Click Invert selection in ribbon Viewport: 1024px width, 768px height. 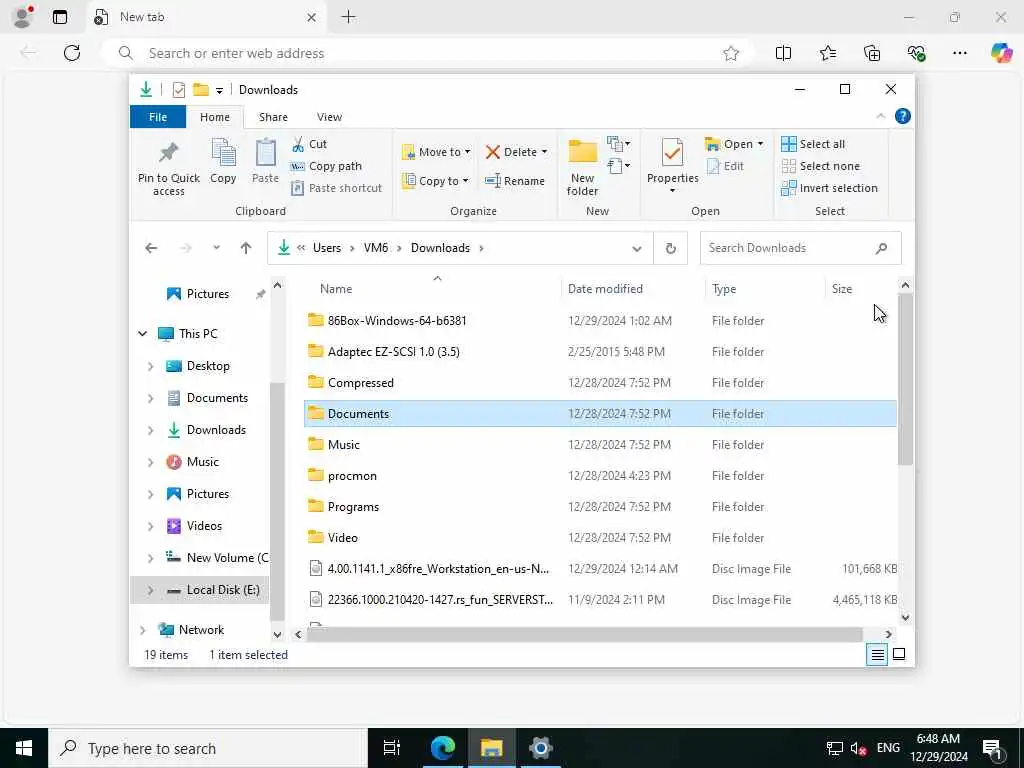829,188
